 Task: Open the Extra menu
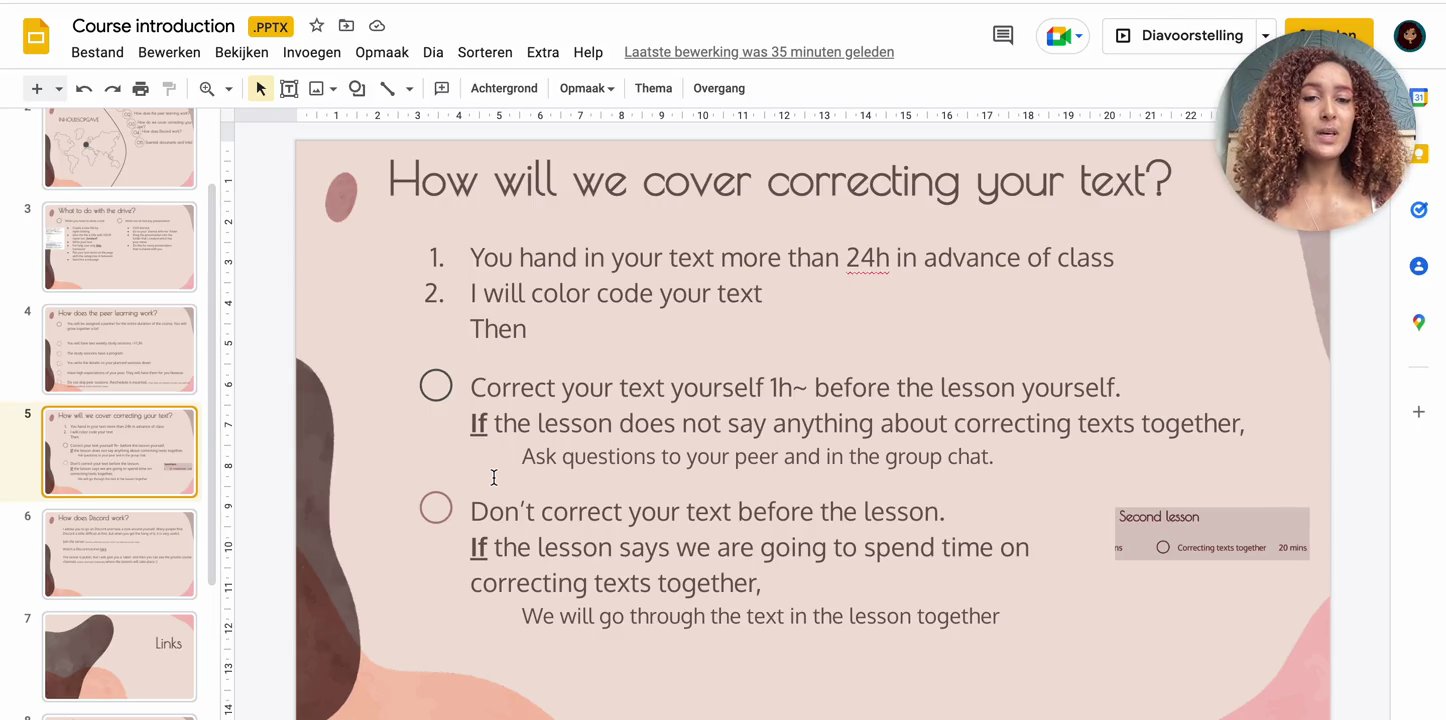(x=542, y=52)
